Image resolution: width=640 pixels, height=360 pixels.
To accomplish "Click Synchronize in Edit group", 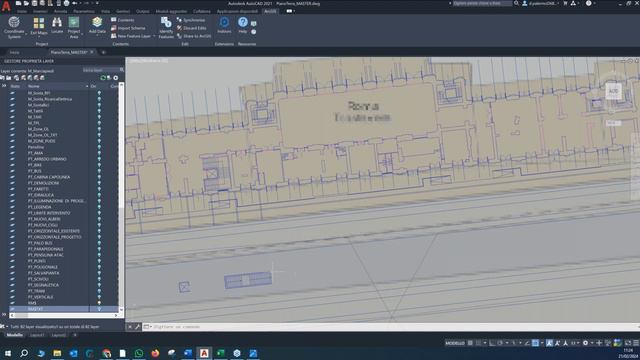I will coord(191,20).
